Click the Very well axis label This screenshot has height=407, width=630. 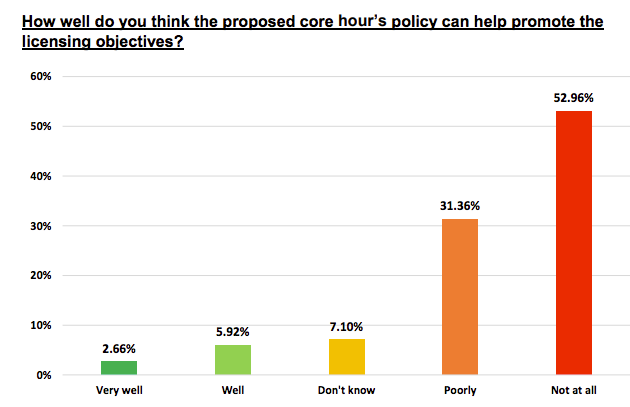(118, 390)
